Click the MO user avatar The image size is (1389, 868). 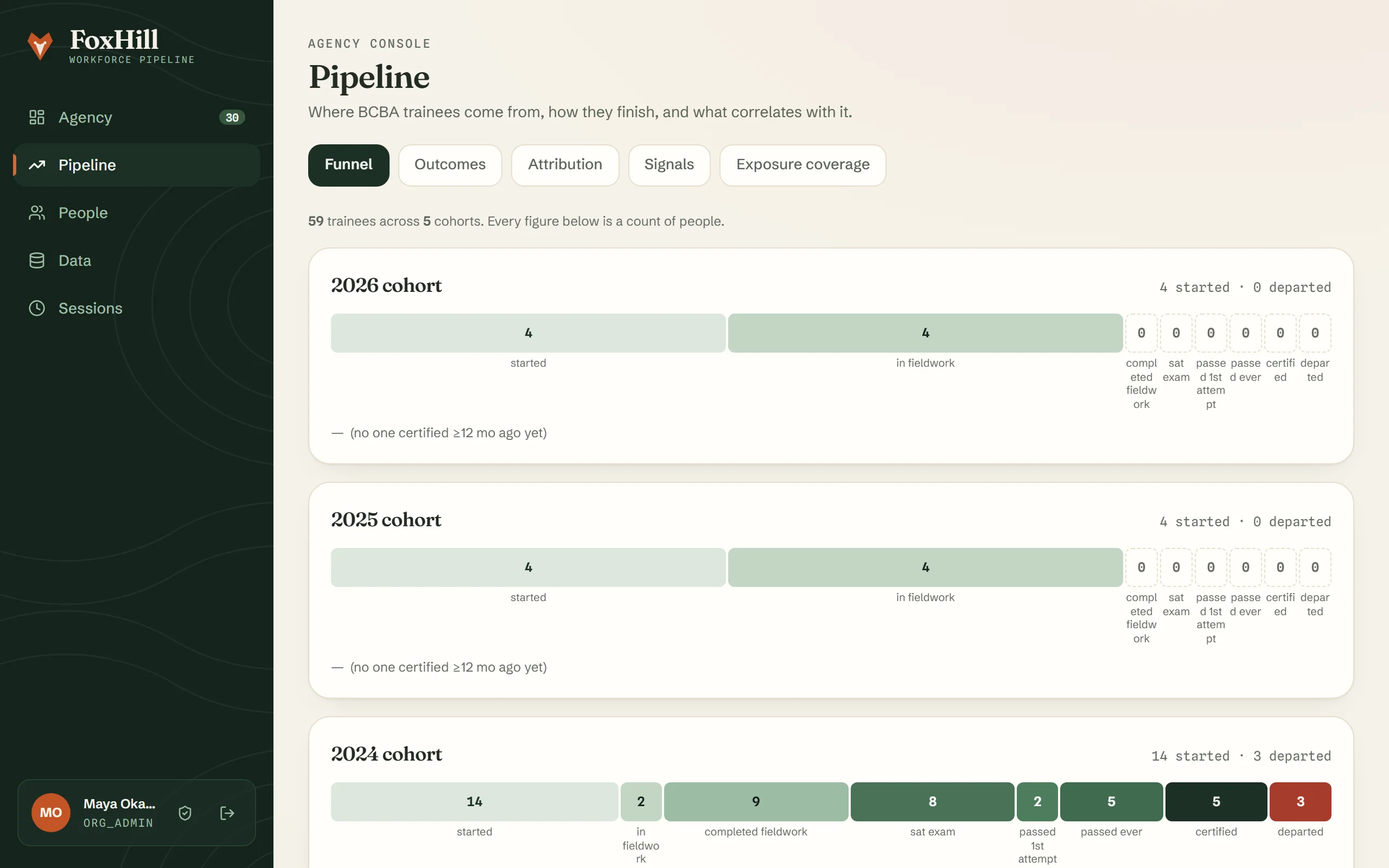[x=51, y=812]
